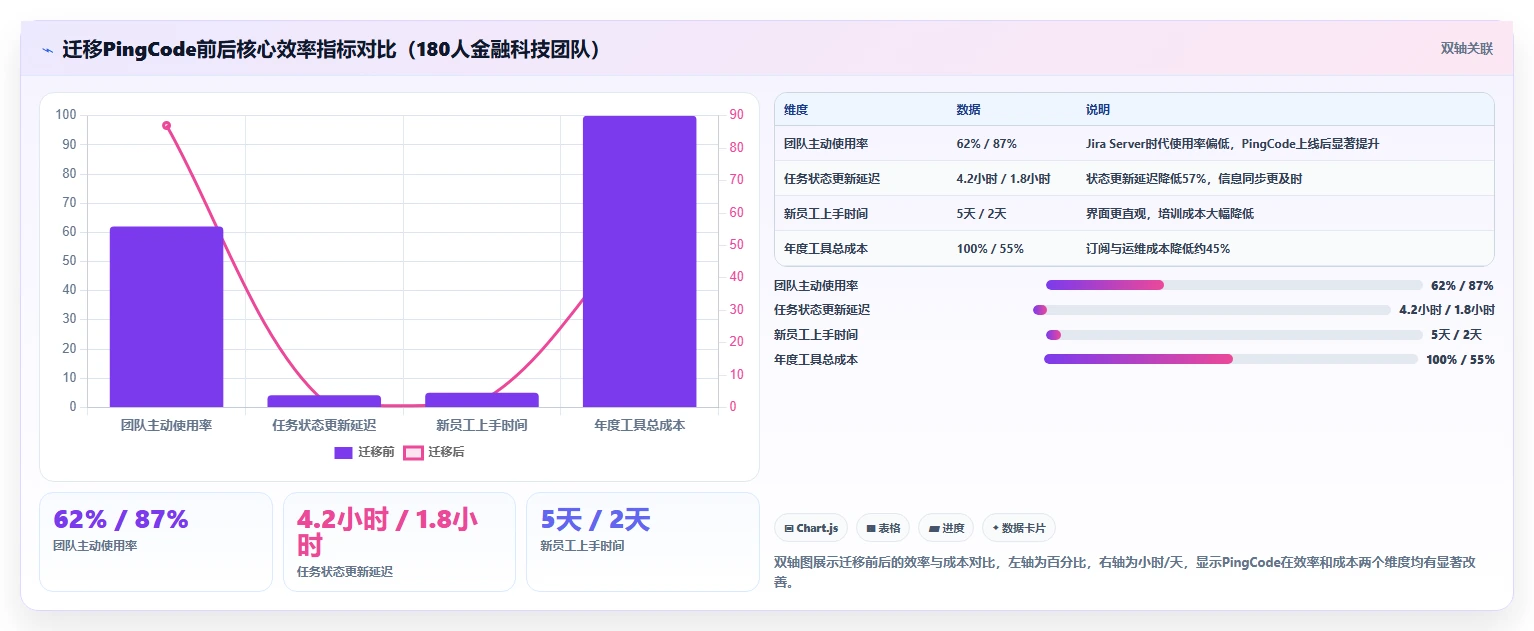Click the progress value 62% / 87% label
1534x631 pixels.
click(x=1462, y=285)
